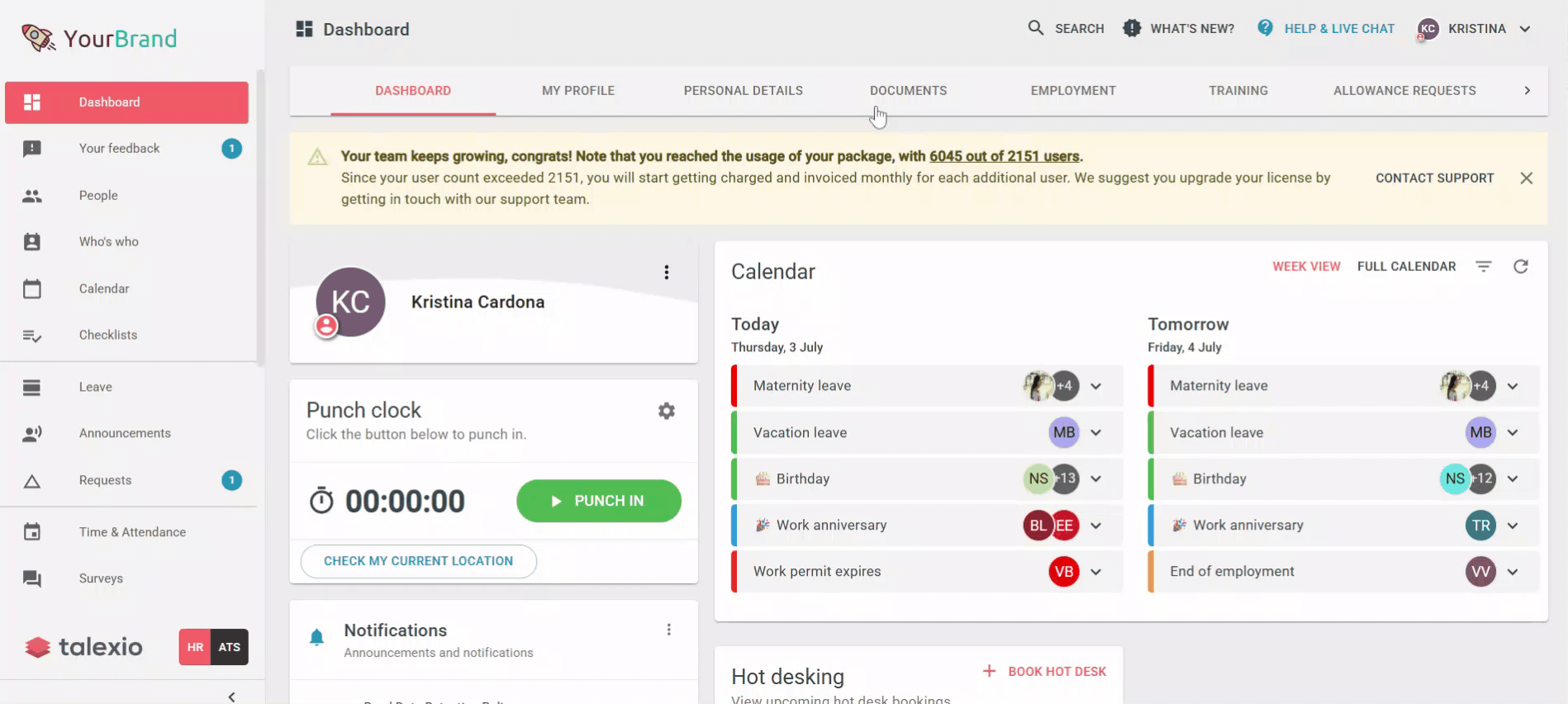Click Contact Support in banner

(1435, 178)
